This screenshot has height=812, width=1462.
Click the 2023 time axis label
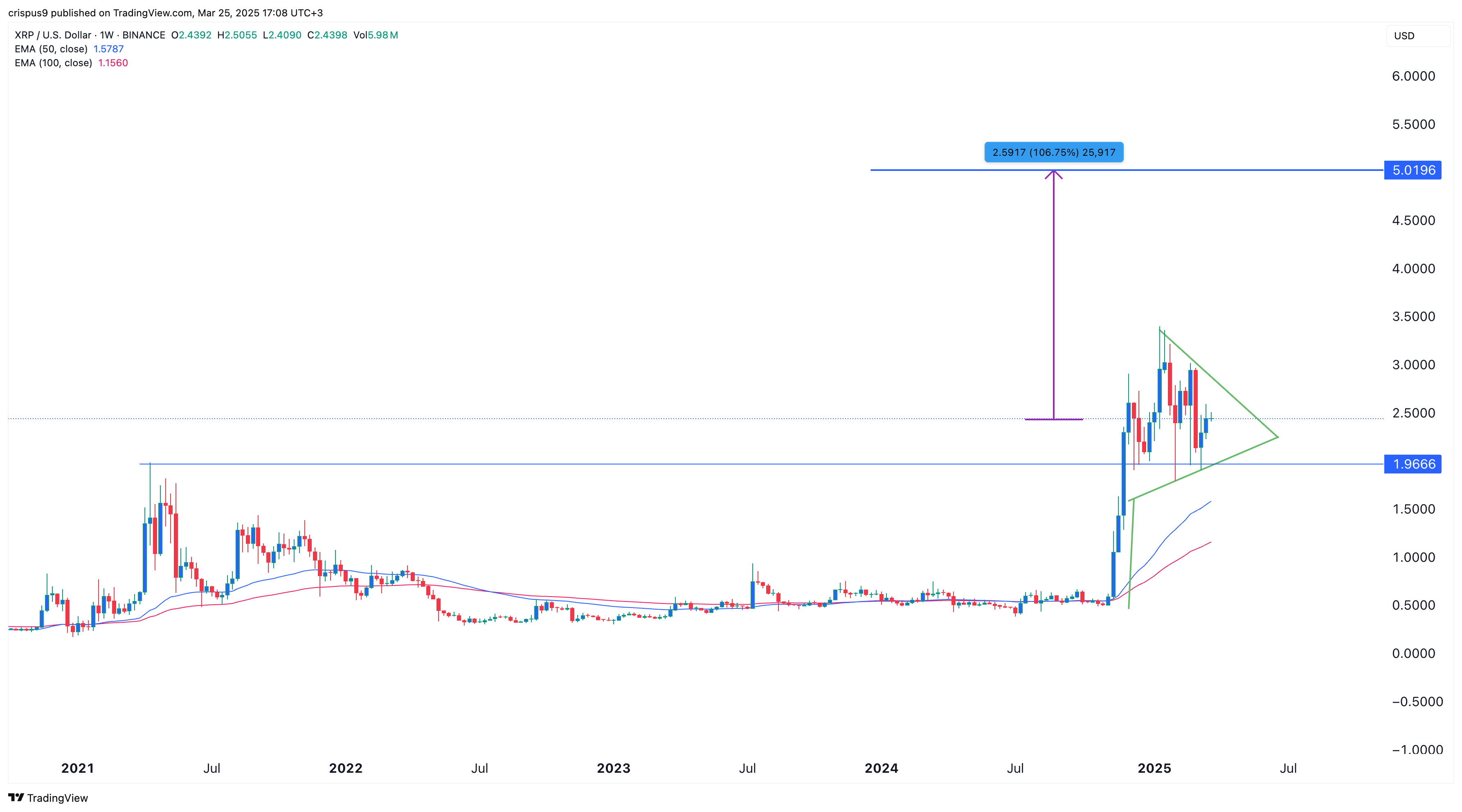[614, 768]
